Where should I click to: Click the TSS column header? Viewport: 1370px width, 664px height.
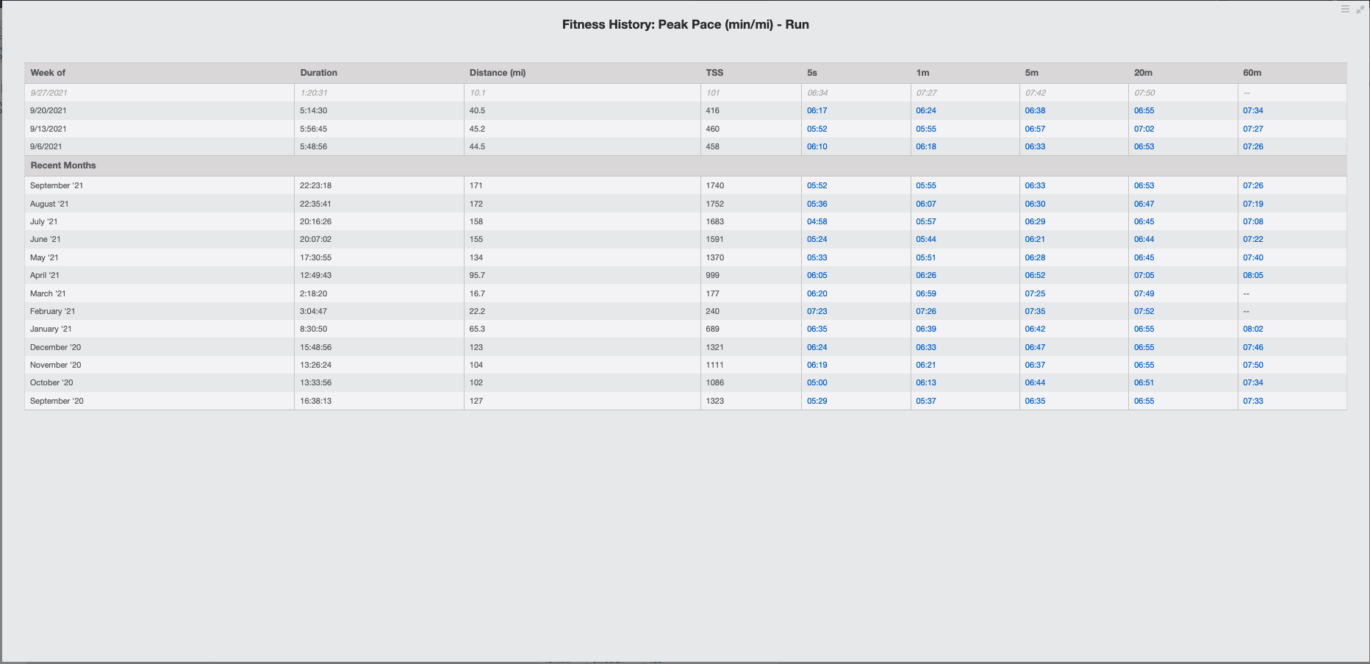tap(715, 73)
